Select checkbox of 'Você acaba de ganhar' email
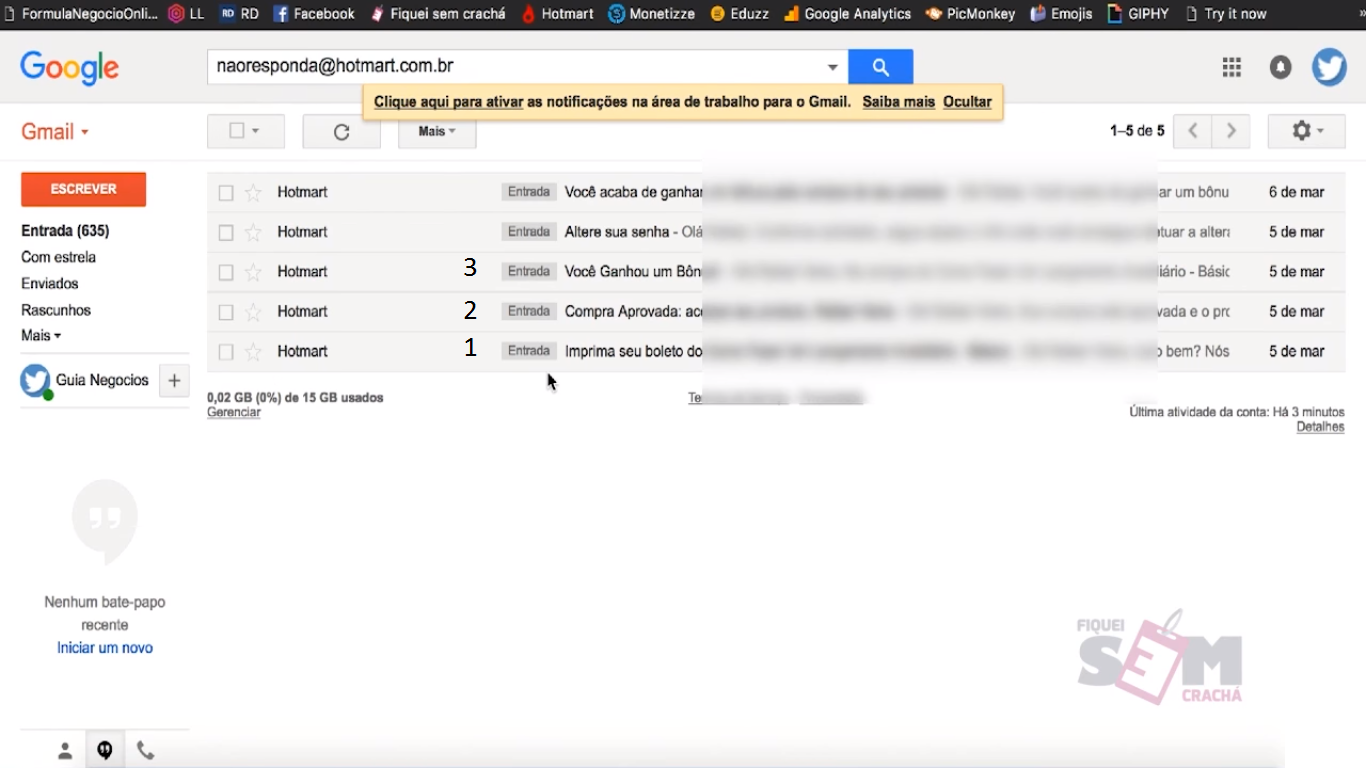 [226, 192]
